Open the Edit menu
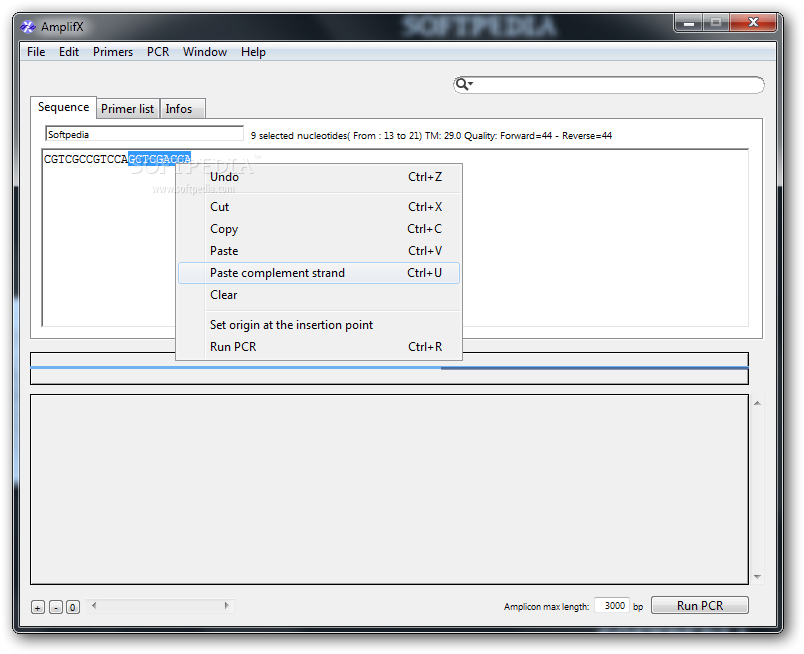Screen dimensions: 804x654 [x=69, y=52]
